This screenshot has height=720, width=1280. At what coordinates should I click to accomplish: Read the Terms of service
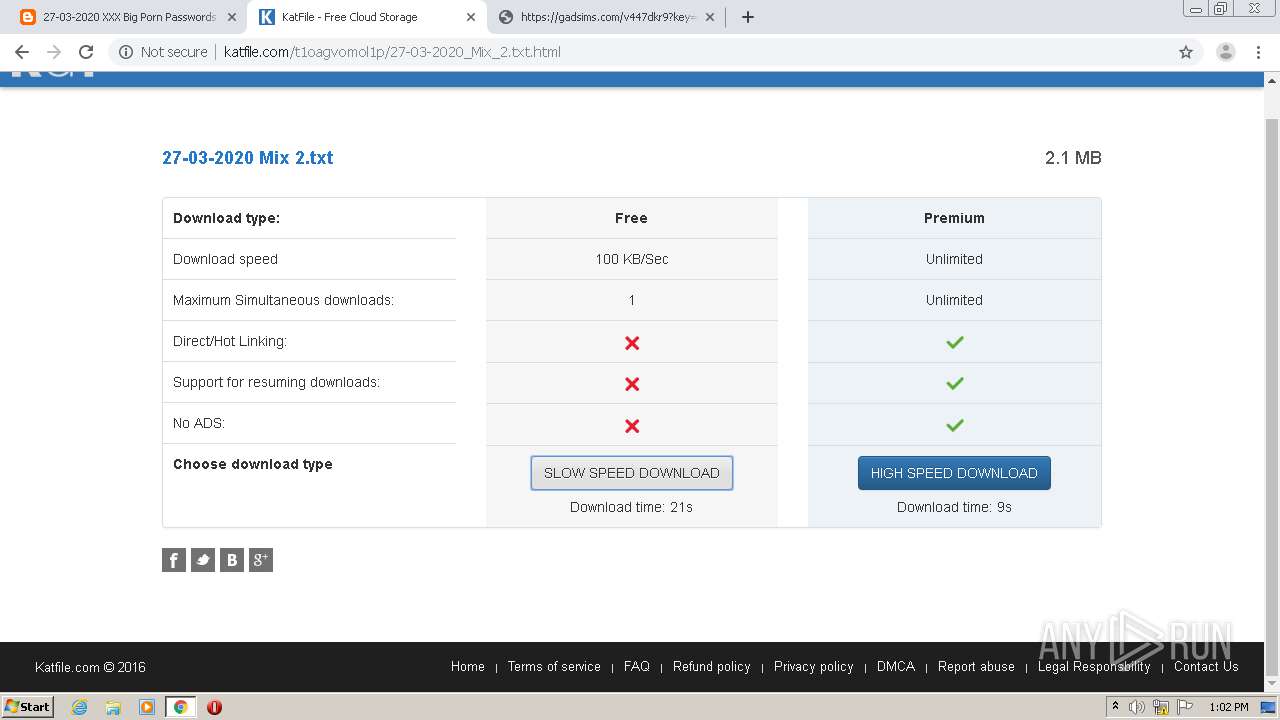pos(554,666)
